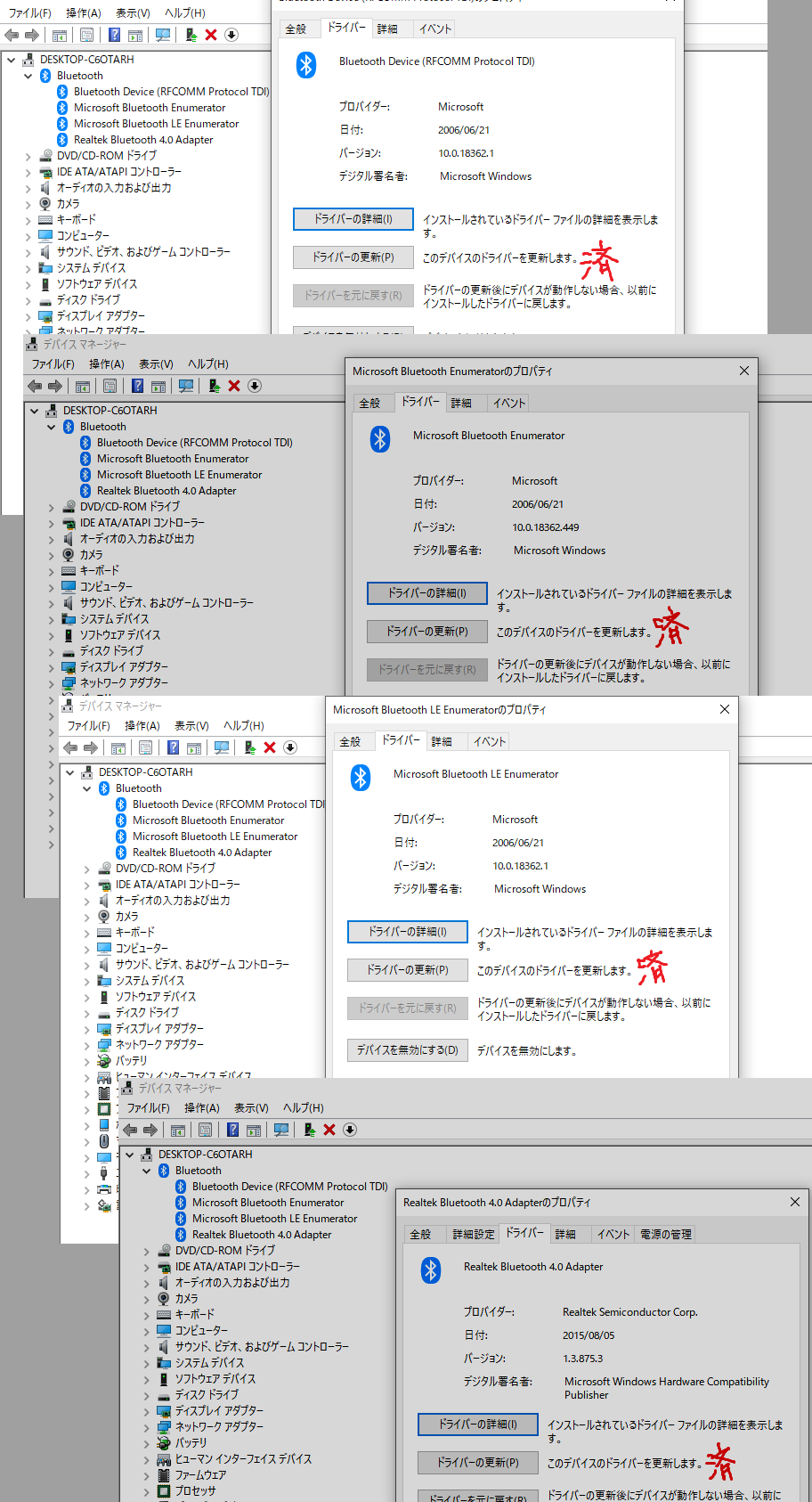The width and height of the screenshot is (812, 1502).
Task: Click ドライバーの更新(P) in Realtek dialog
Action: point(478,1462)
